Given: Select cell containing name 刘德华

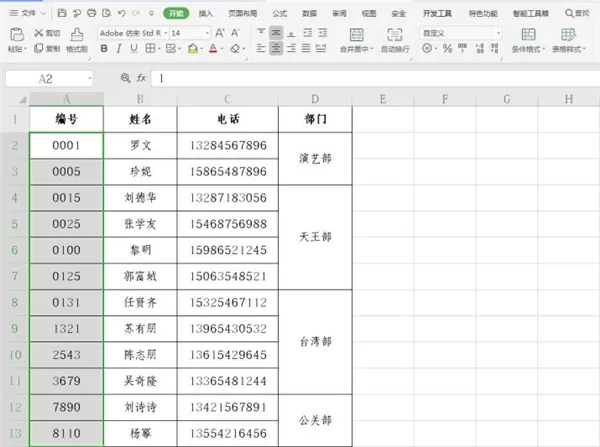Looking at the screenshot, I should pos(140,198).
